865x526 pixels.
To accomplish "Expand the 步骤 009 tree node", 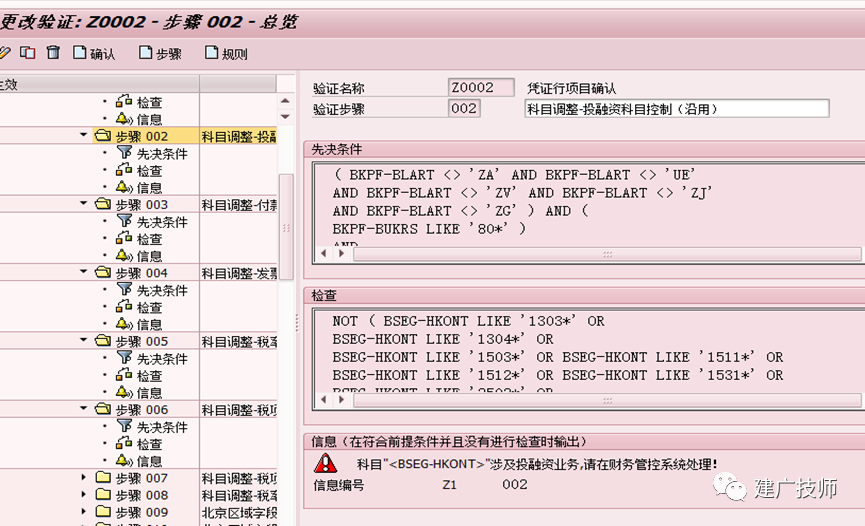I will (x=83, y=512).
